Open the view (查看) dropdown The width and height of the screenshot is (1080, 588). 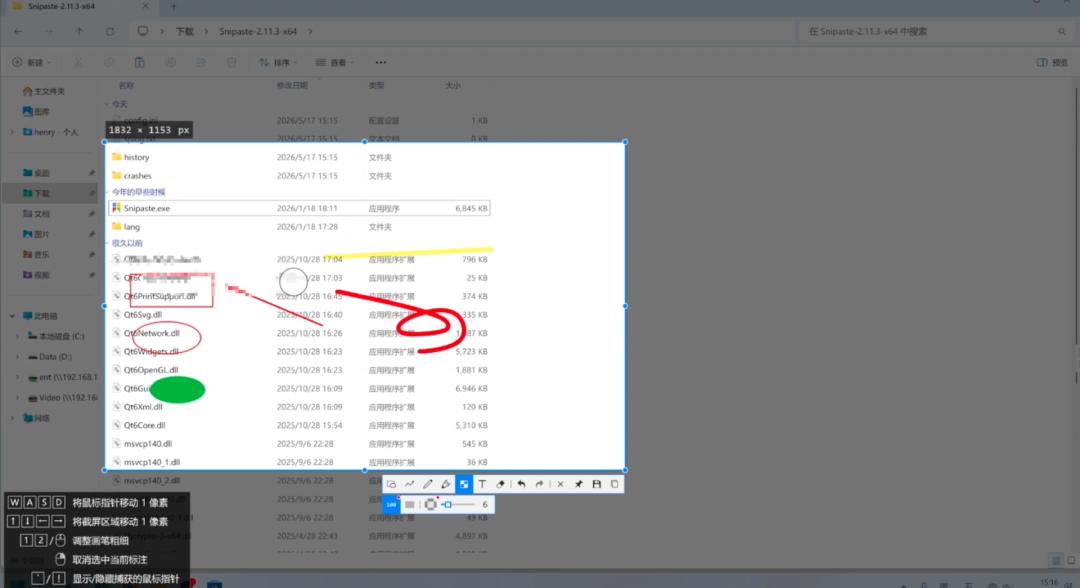coord(335,63)
